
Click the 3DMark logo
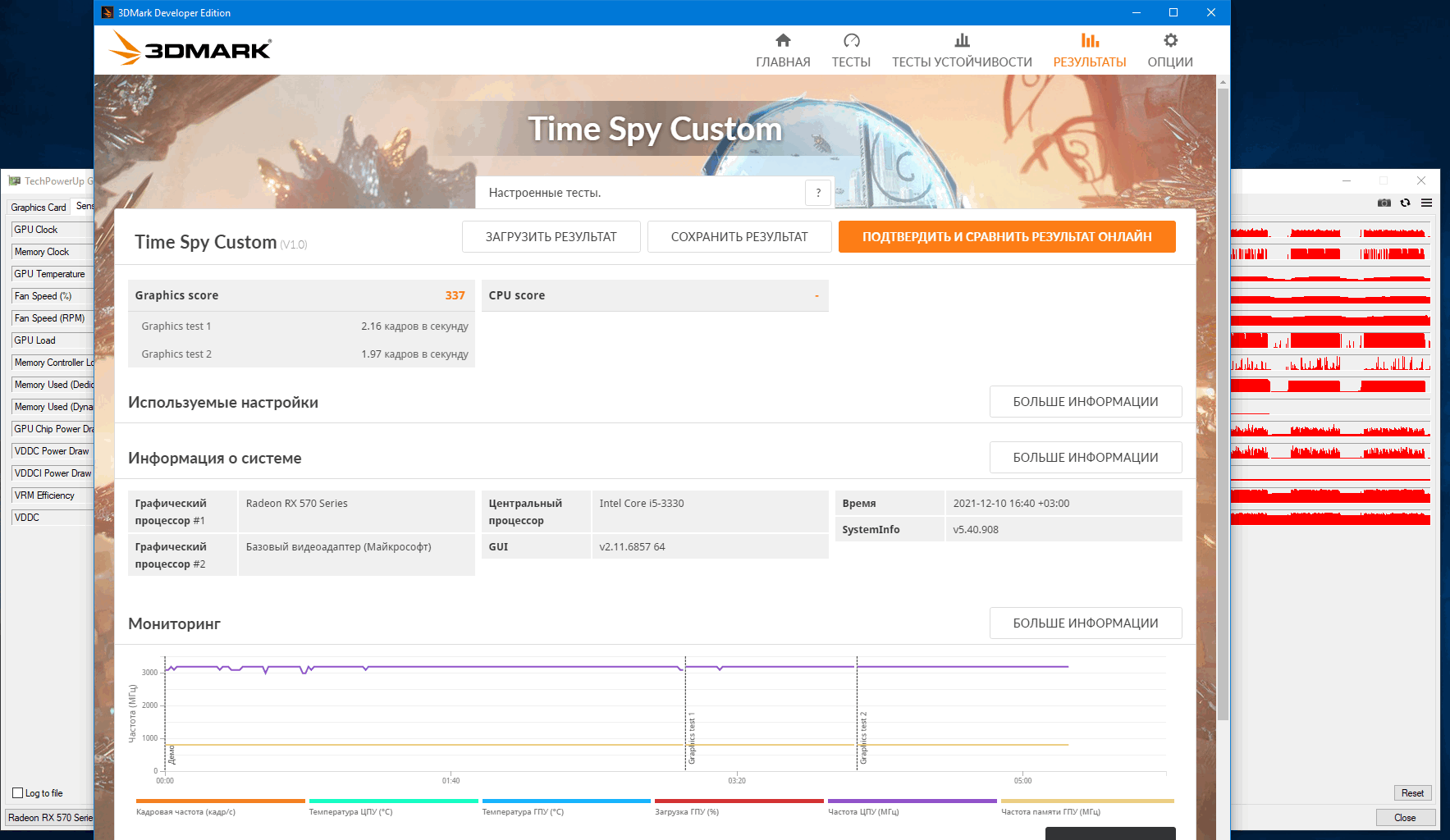point(190,48)
